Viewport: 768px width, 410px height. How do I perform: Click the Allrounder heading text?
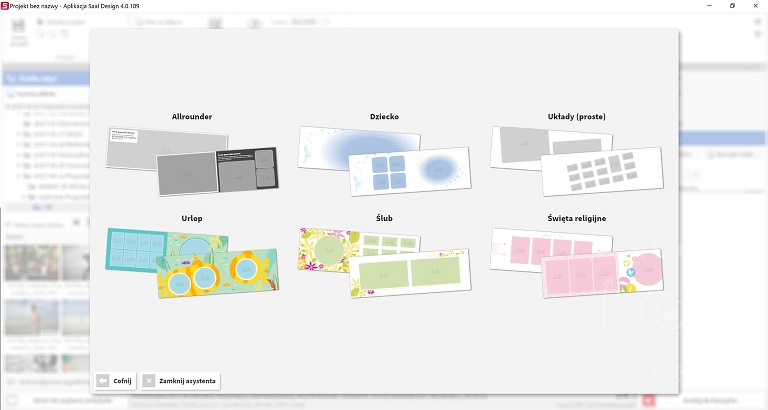click(192, 117)
